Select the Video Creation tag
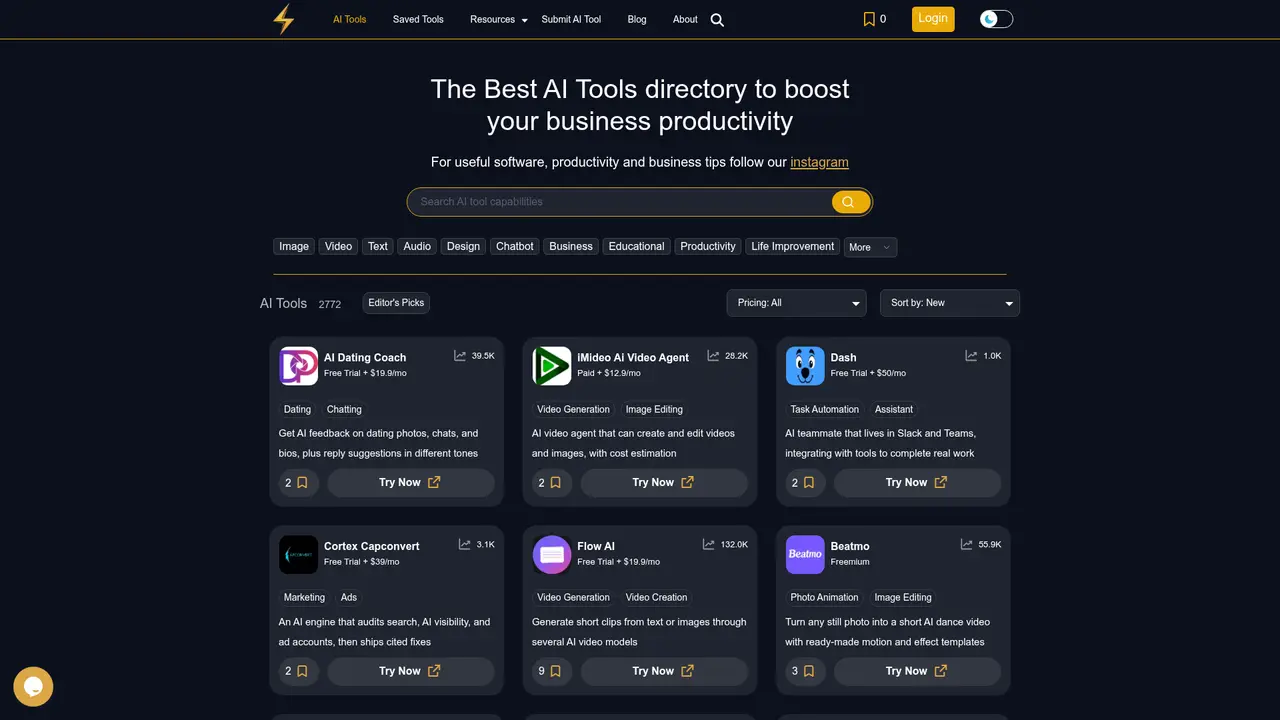Image resolution: width=1280 pixels, height=720 pixels. 656,597
